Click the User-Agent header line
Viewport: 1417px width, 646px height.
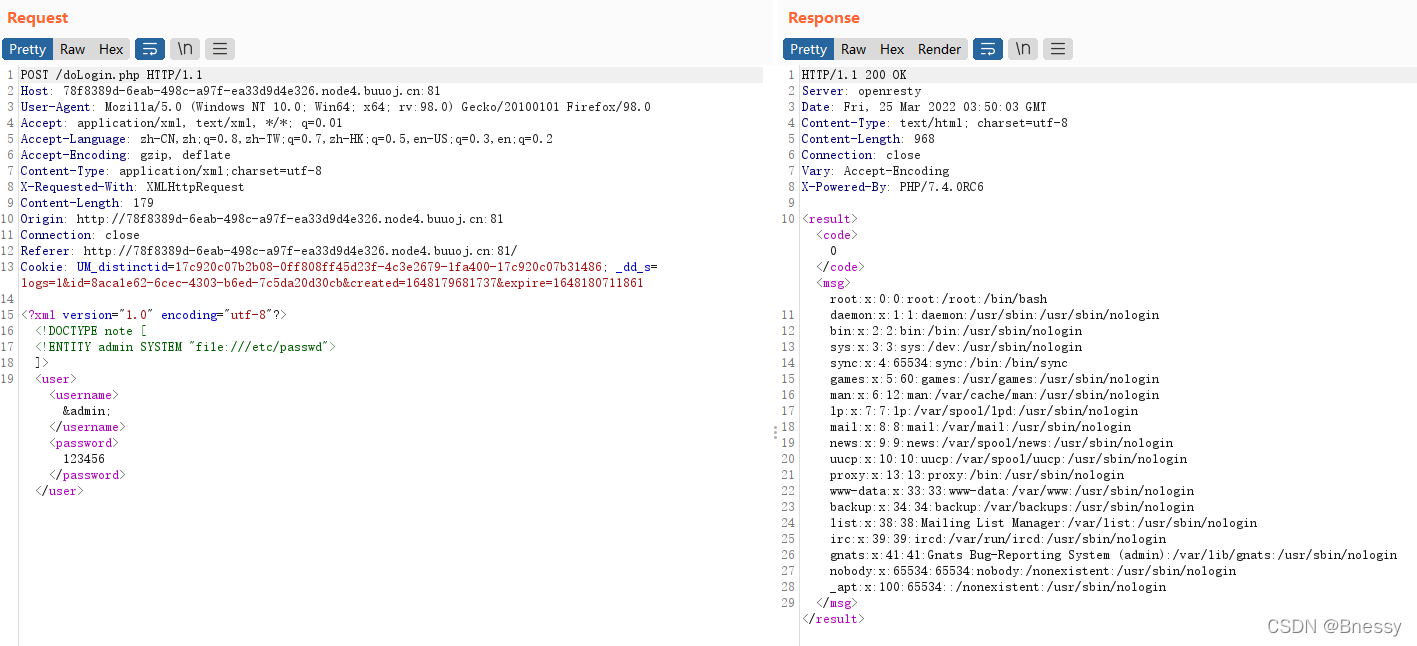coord(335,107)
